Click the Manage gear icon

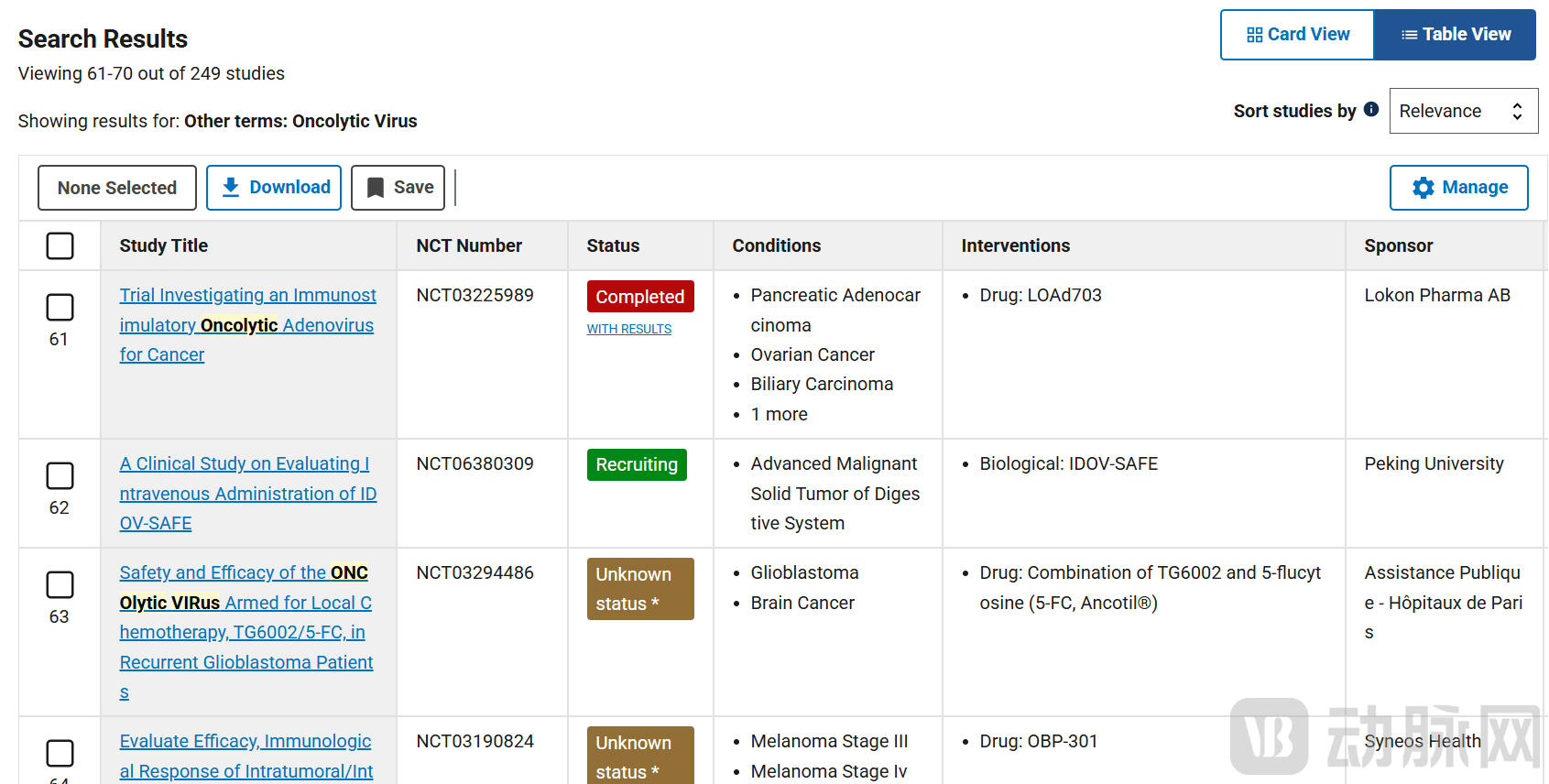tap(1423, 188)
